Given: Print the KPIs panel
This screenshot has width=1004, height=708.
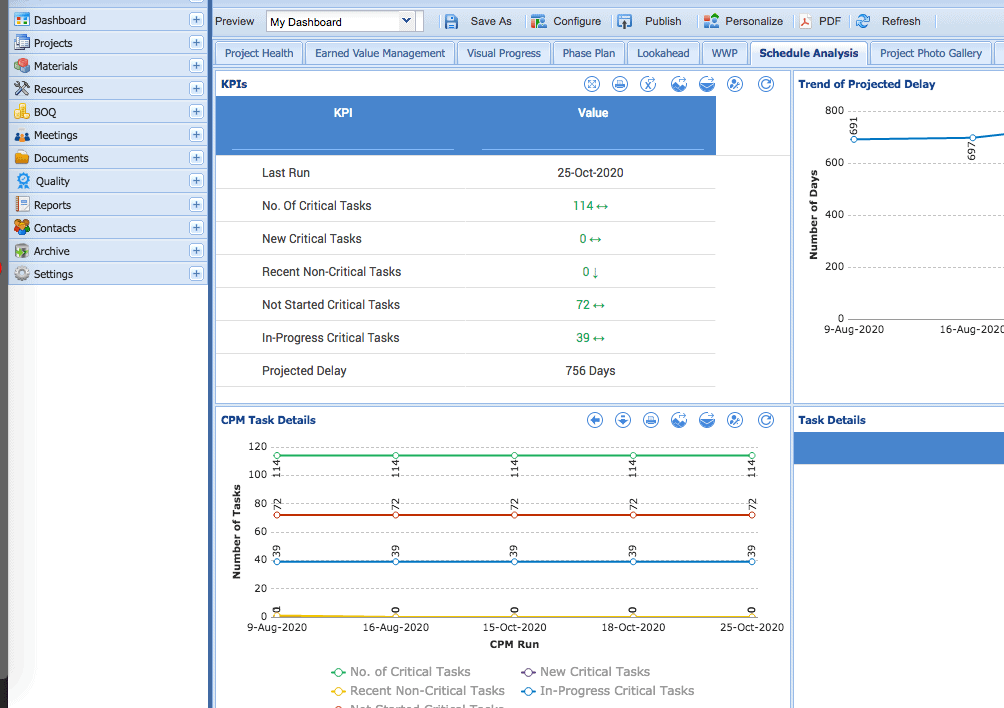Looking at the screenshot, I should (620, 85).
